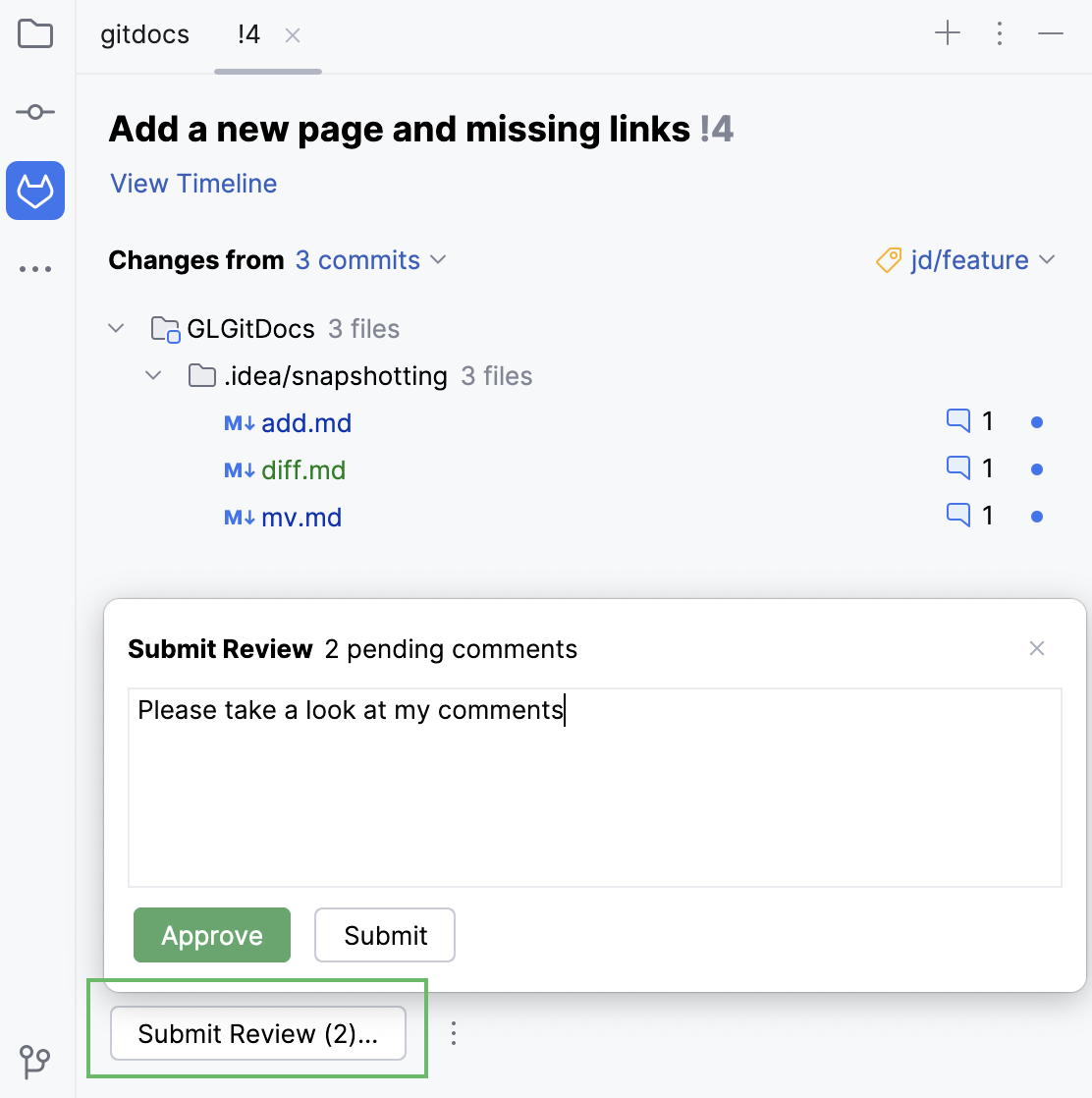
Task: Open the Commit tool window
Action: tap(35, 111)
